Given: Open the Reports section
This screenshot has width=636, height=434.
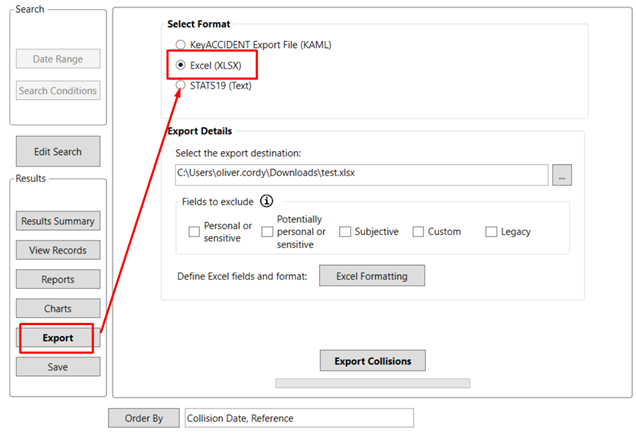Looking at the screenshot, I should click(58, 279).
